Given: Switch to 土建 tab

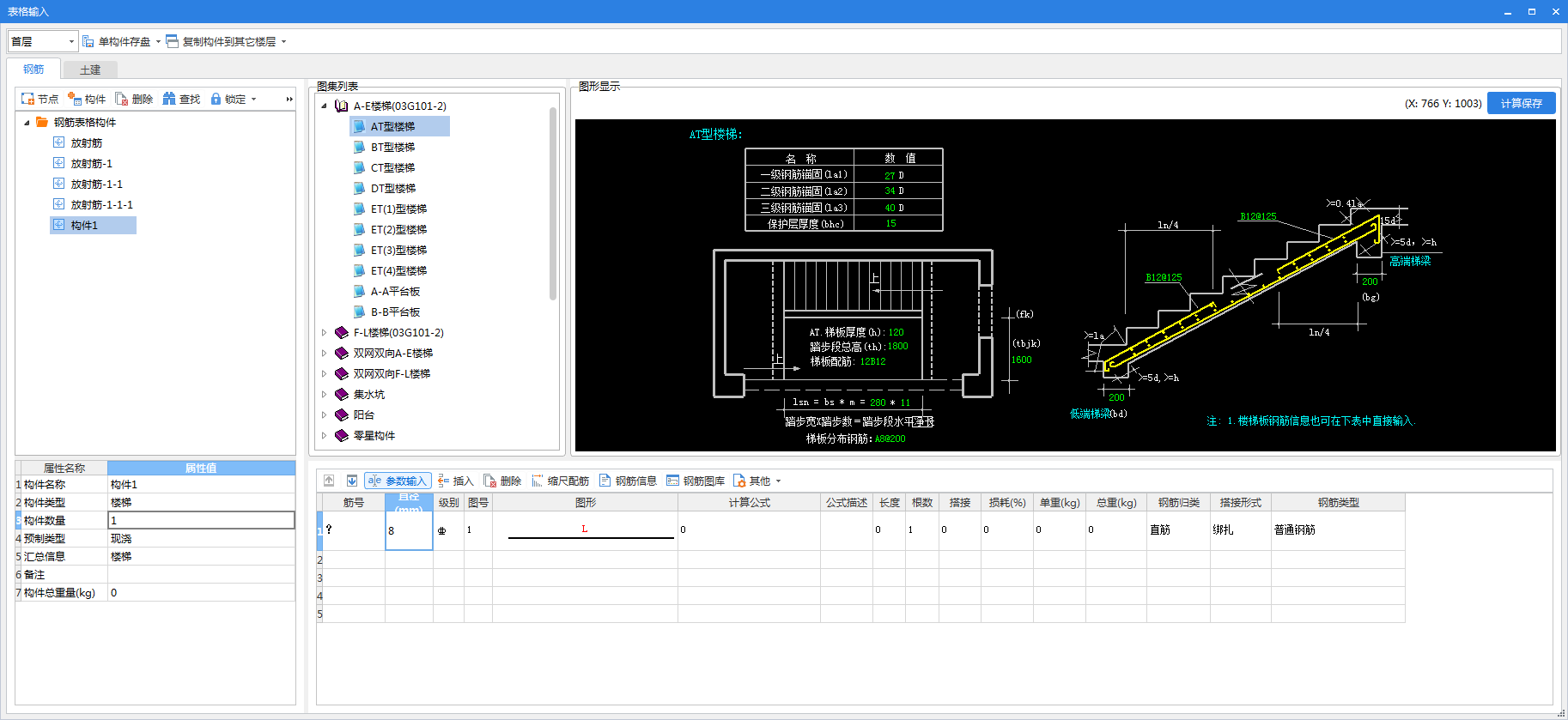Looking at the screenshot, I should pos(90,70).
